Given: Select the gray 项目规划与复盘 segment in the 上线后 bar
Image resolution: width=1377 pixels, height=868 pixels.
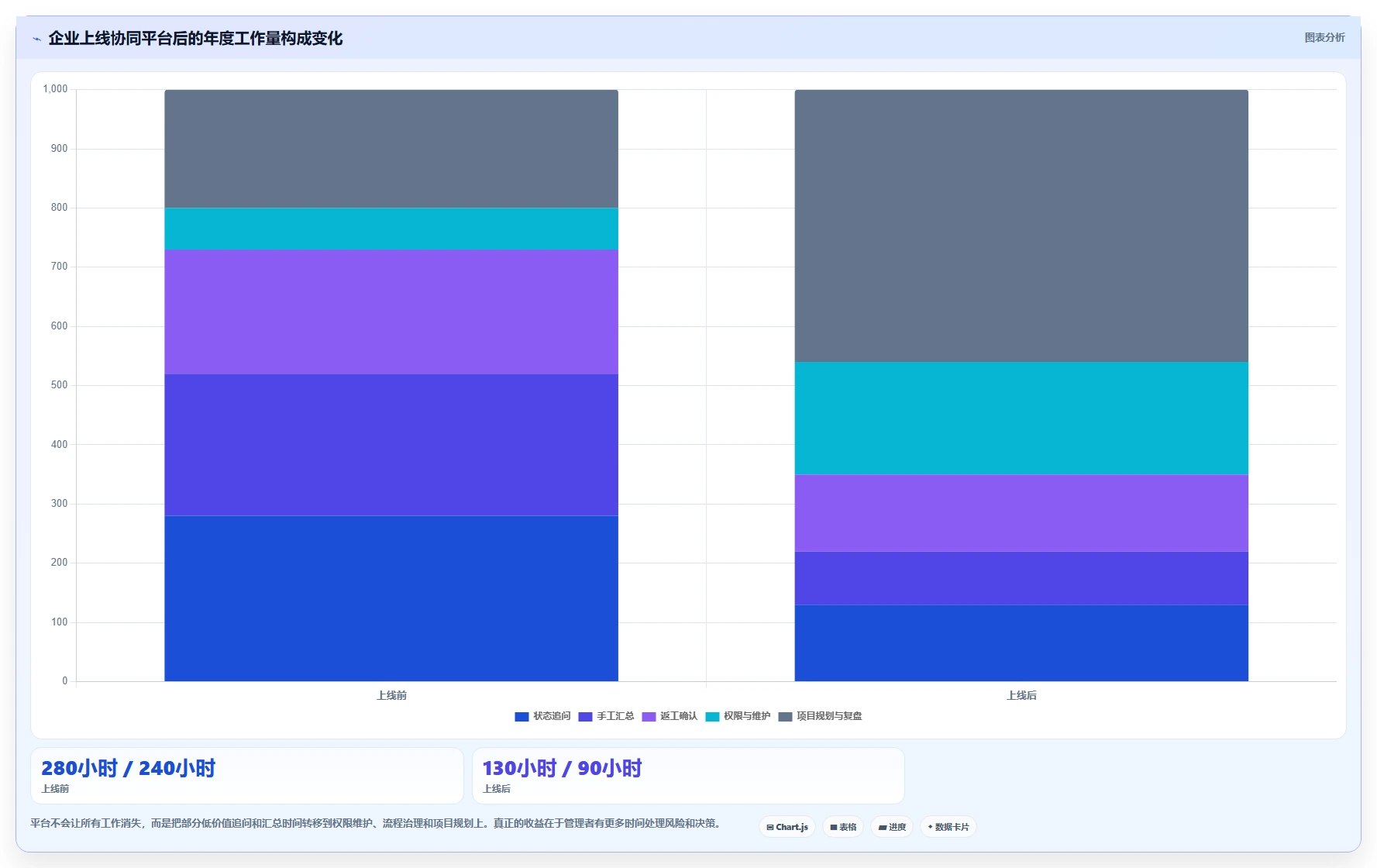Looking at the screenshot, I should pos(1021,226).
